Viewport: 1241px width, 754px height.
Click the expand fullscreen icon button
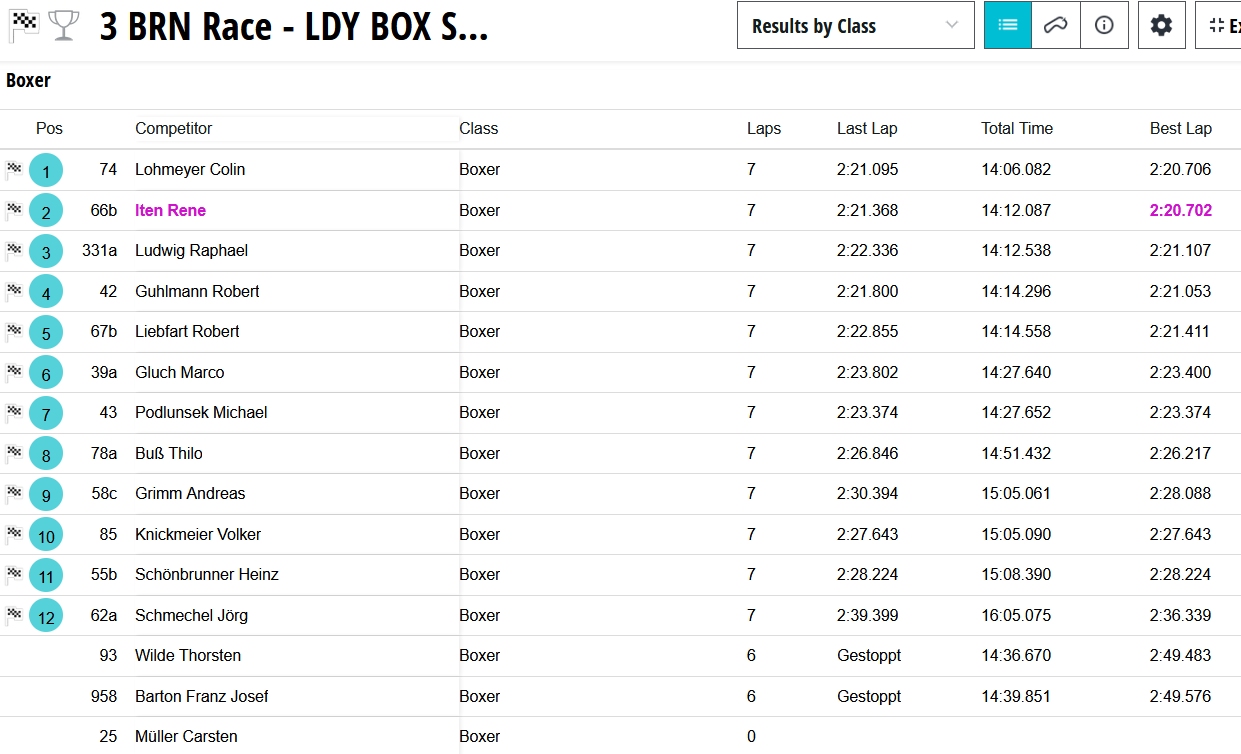[1220, 26]
